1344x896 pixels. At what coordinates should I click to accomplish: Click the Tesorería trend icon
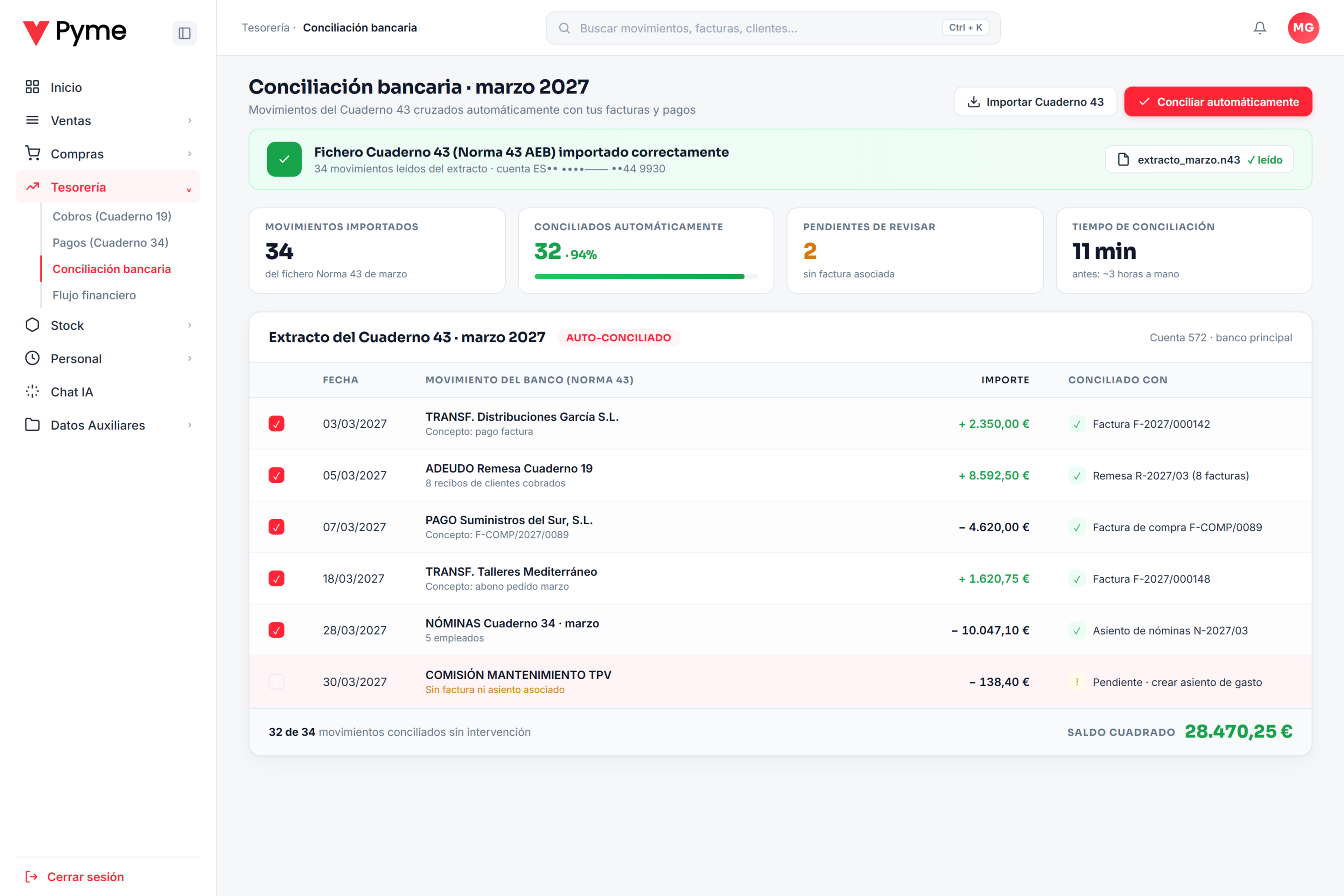coord(33,186)
